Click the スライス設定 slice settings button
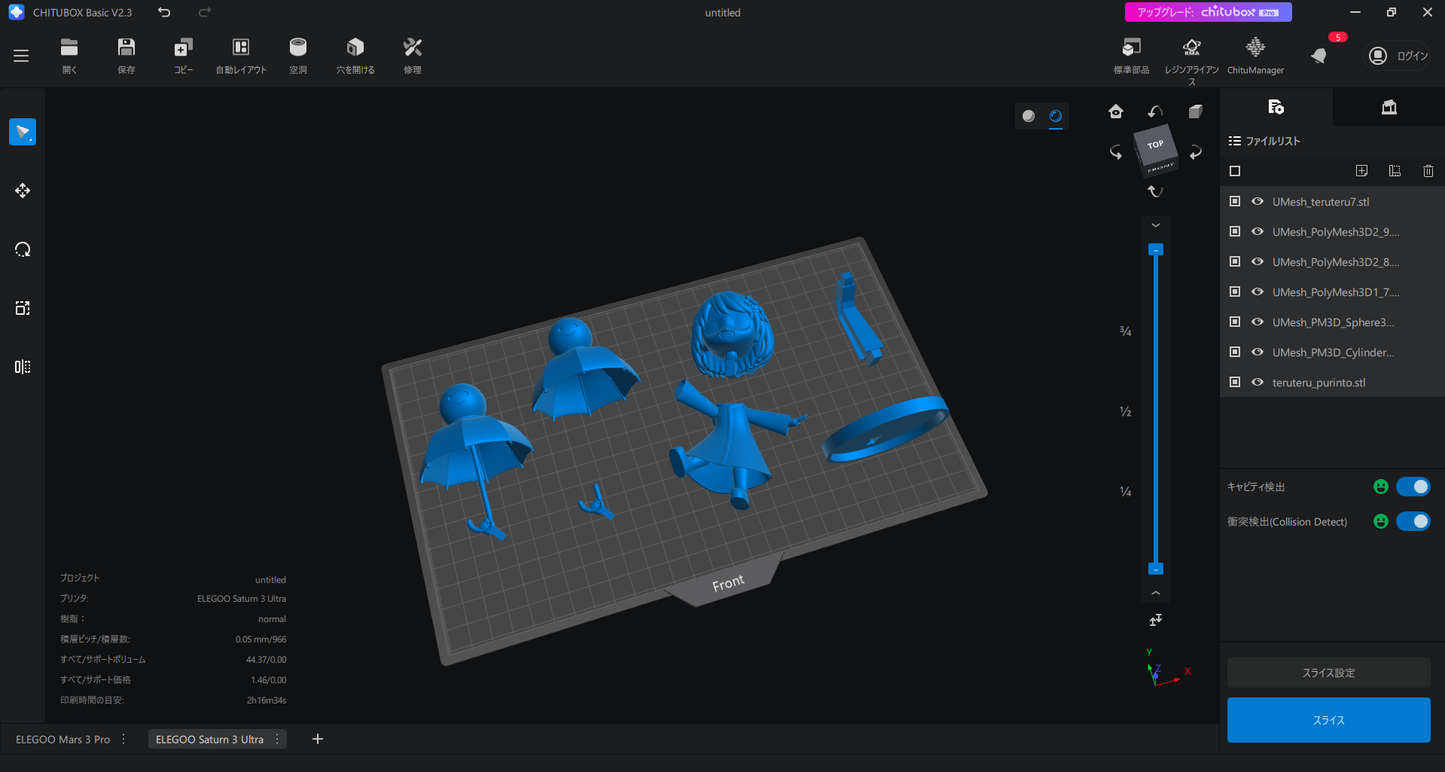 tap(1328, 673)
